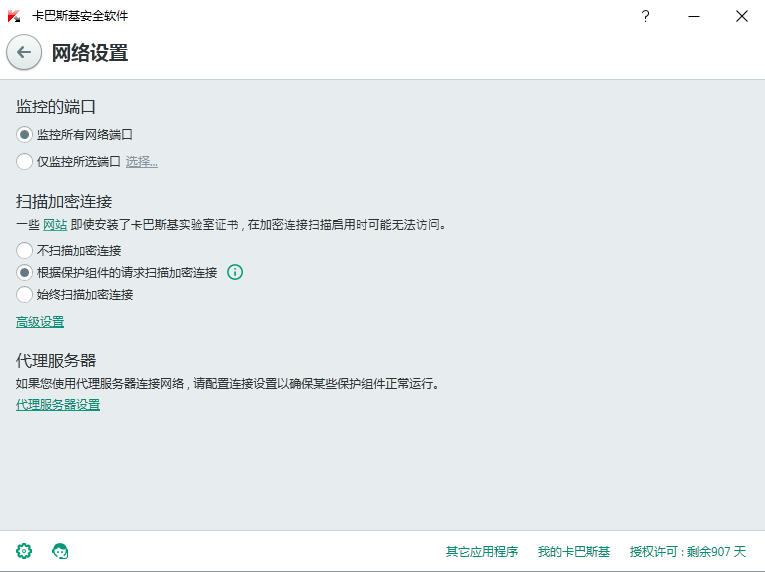Image resolution: width=765 pixels, height=572 pixels.
Task: Click the 扫描加密连接 section heading
Action: click(x=64, y=201)
